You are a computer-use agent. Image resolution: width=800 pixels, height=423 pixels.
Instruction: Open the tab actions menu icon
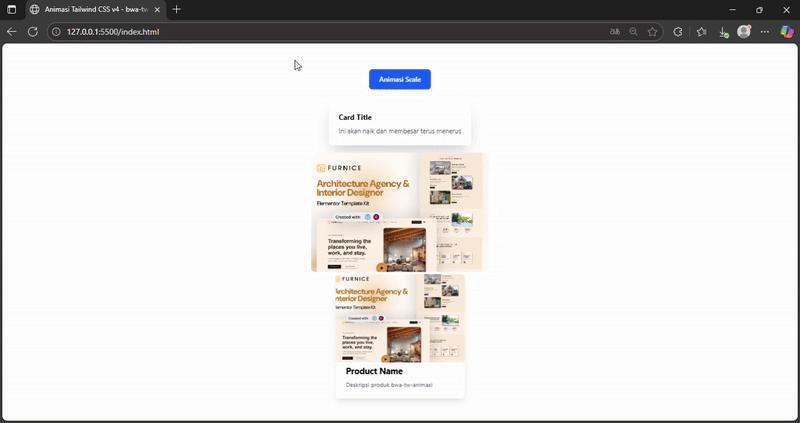(x=12, y=9)
